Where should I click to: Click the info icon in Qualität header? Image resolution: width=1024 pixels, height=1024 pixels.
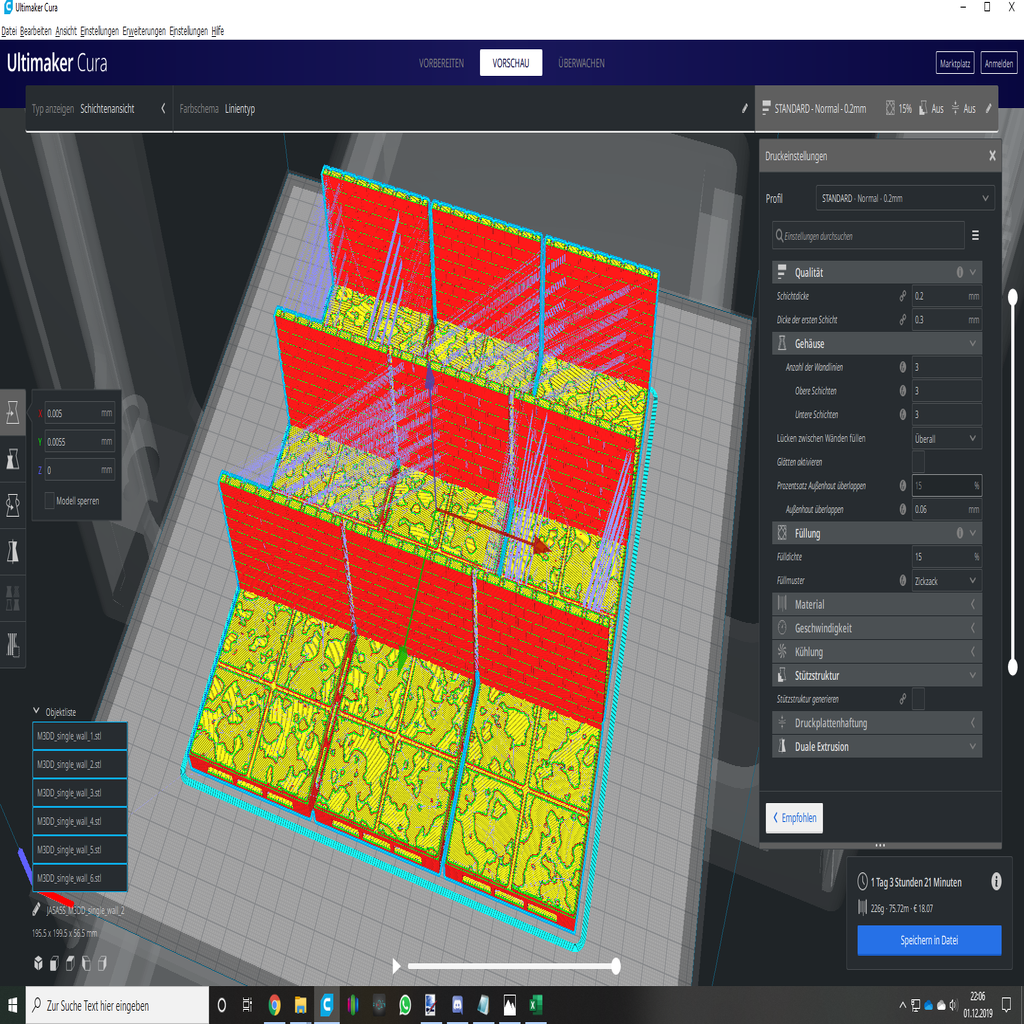[959, 272]
